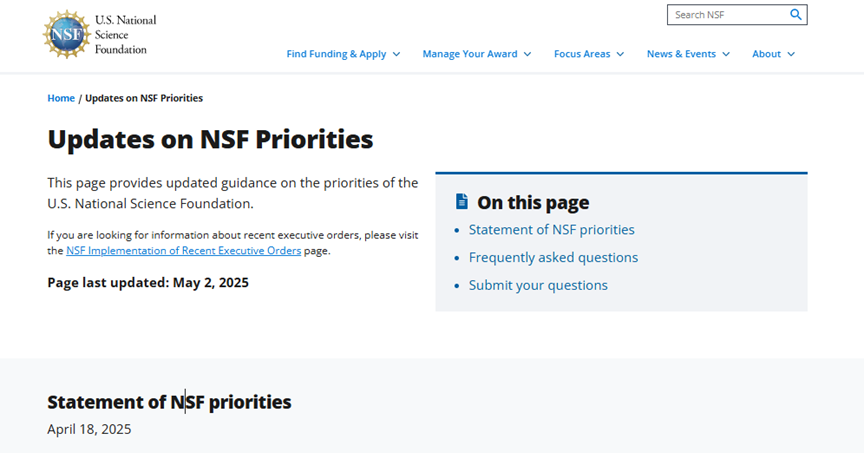Open the About menu
This screenshot has height=453, width=864.
(766, 54)
